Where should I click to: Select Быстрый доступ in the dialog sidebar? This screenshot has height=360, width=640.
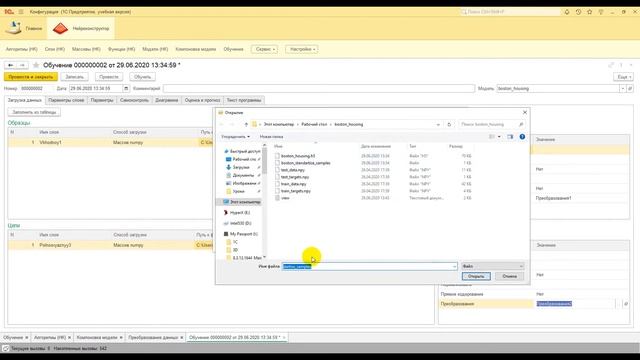242,151
